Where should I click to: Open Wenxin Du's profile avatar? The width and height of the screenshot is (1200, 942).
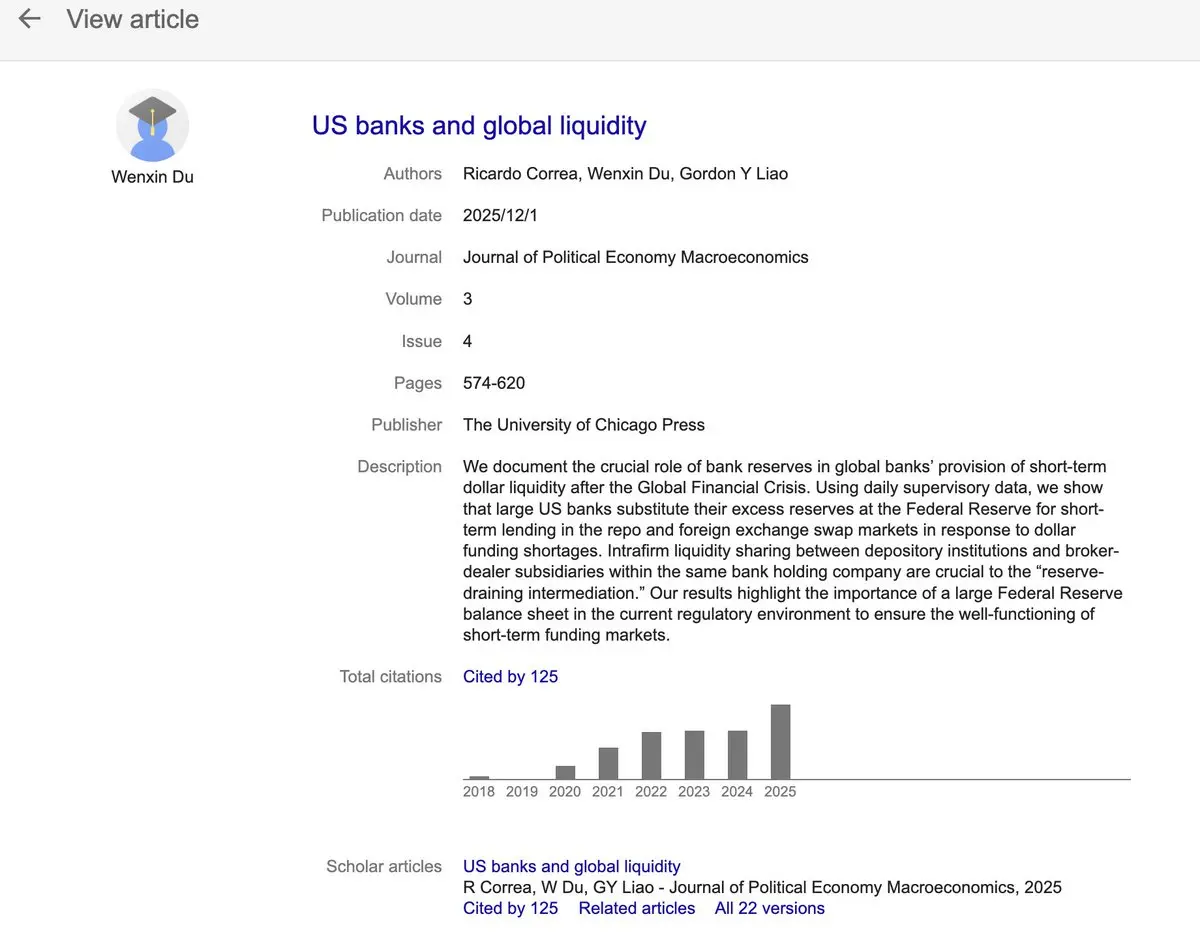pos(152,125)
